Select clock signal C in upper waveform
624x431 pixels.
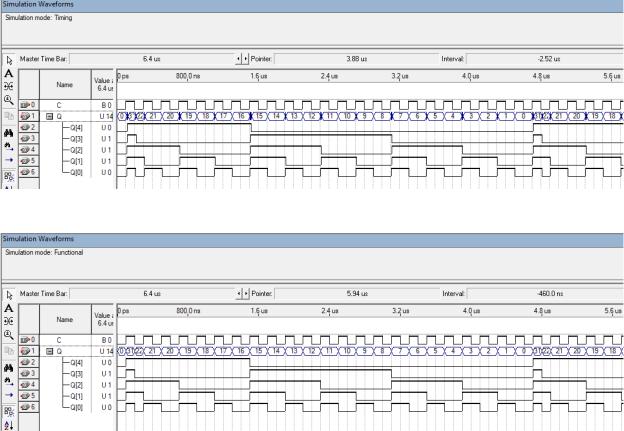(x=66, y=105)
